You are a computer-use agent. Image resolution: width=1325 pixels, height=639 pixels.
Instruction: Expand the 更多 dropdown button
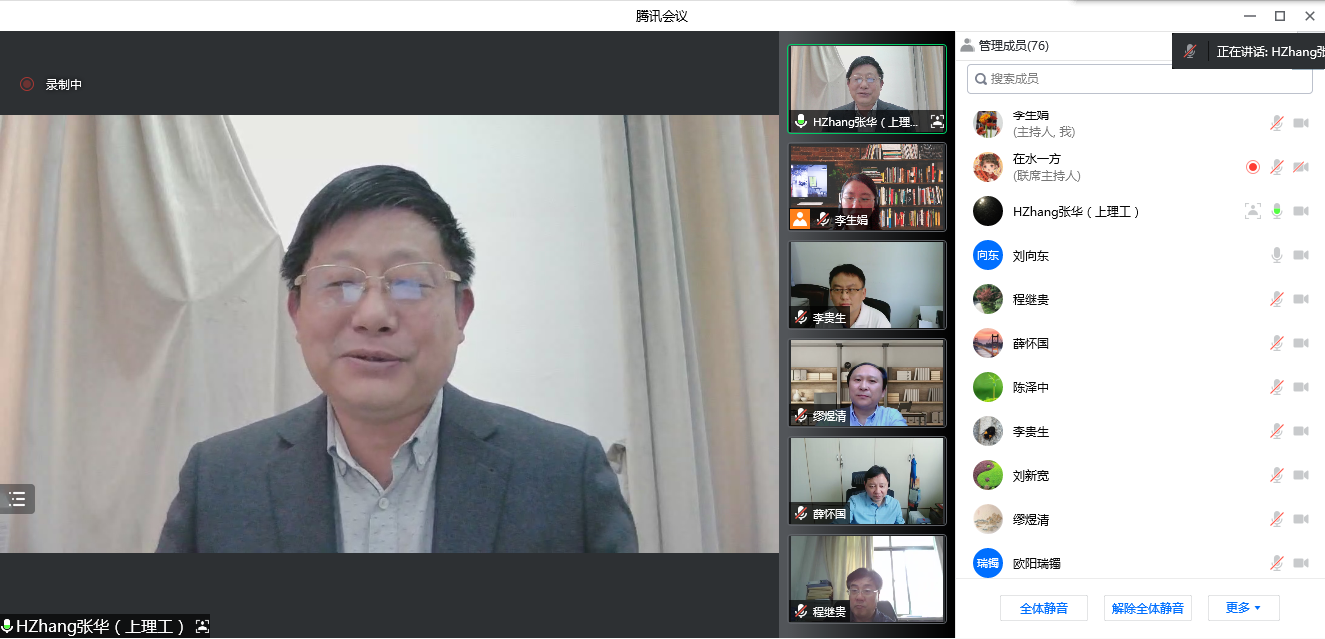[1243, 608]
